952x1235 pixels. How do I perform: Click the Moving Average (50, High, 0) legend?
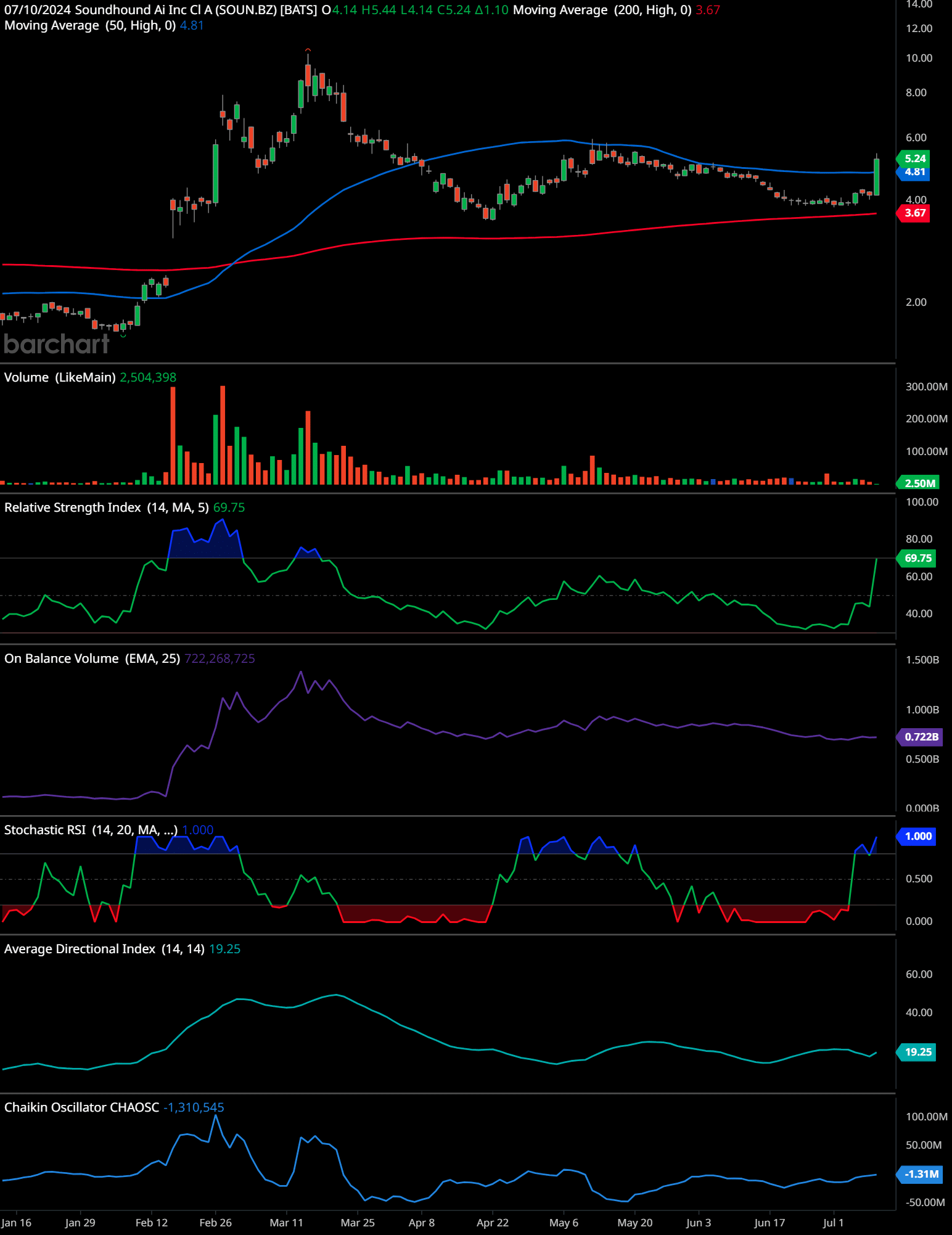coord(90,25)
